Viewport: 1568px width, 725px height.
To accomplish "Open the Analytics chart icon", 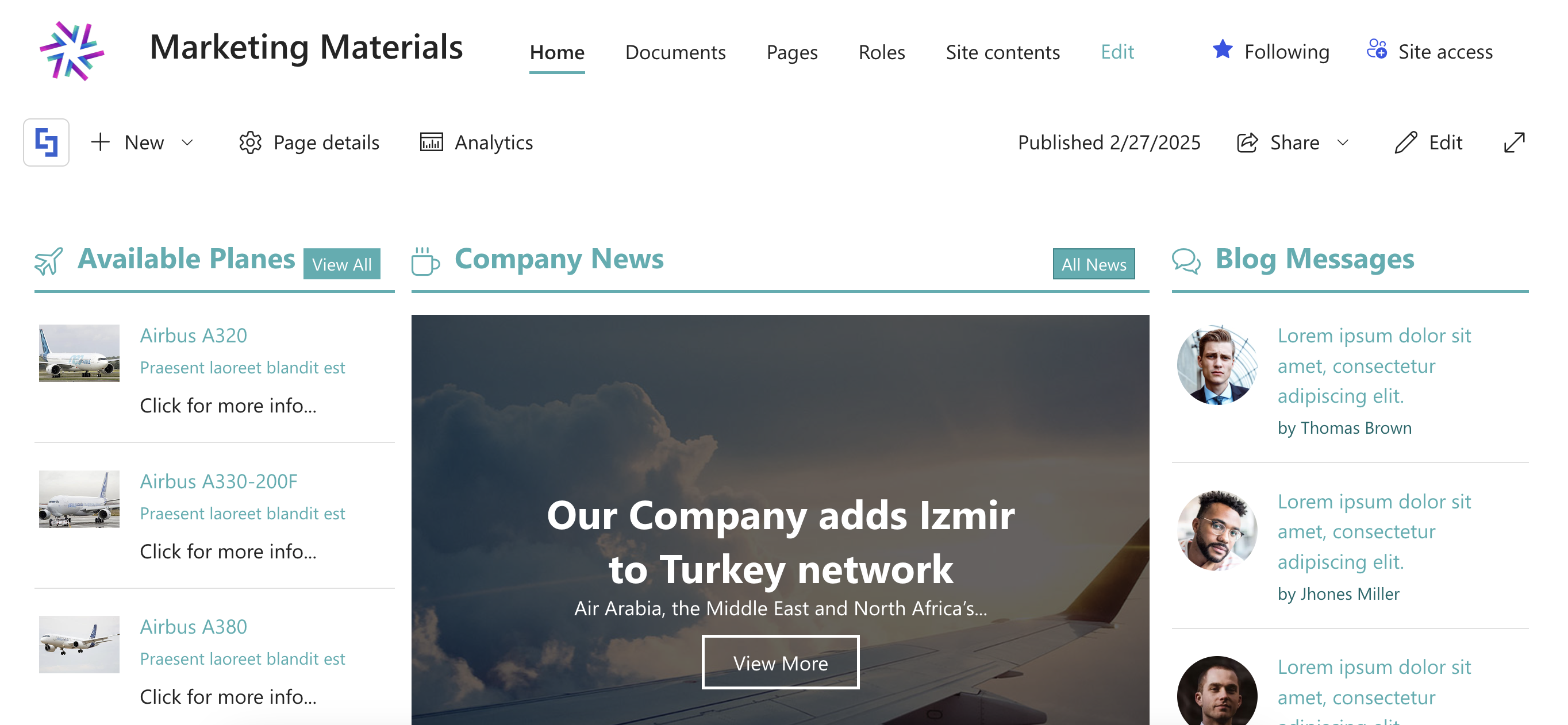I will 432,142.
